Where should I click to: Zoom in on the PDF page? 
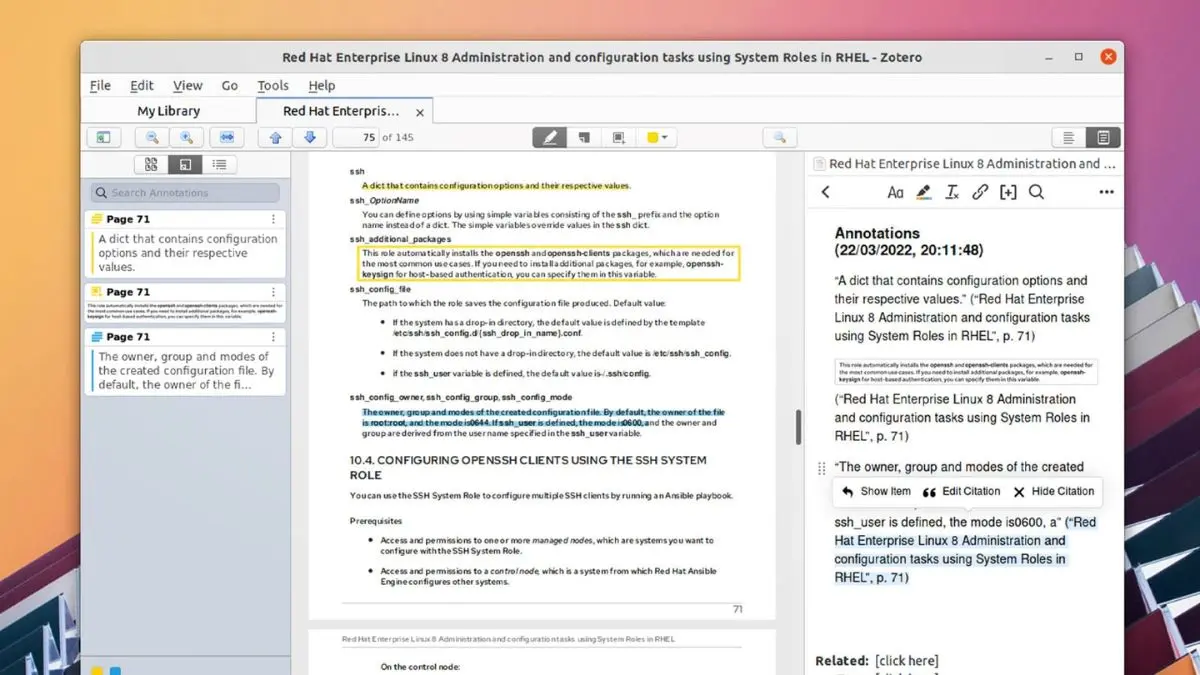point(187,137)
